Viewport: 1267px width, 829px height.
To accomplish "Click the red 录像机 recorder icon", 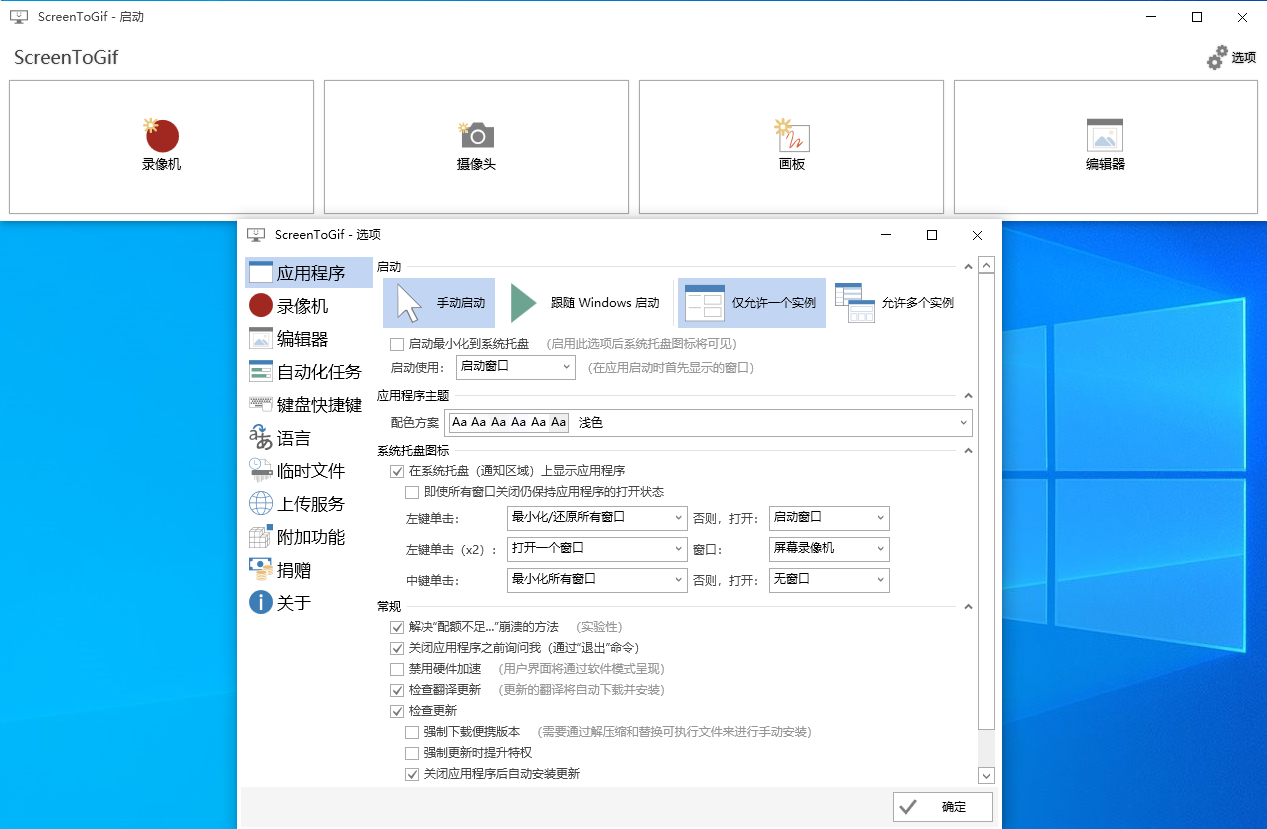I will coord(161,136).
